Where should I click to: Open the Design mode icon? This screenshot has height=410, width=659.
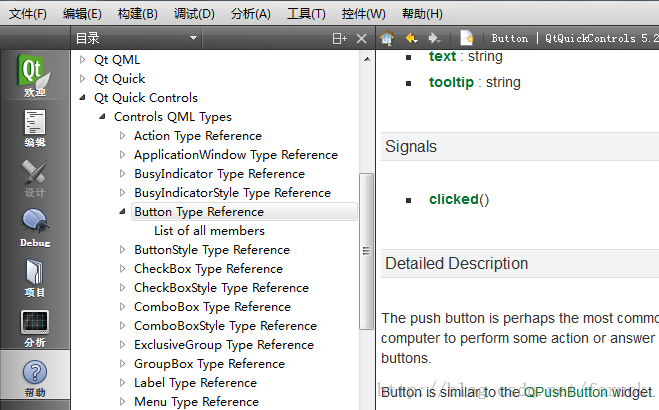[34, 178]
